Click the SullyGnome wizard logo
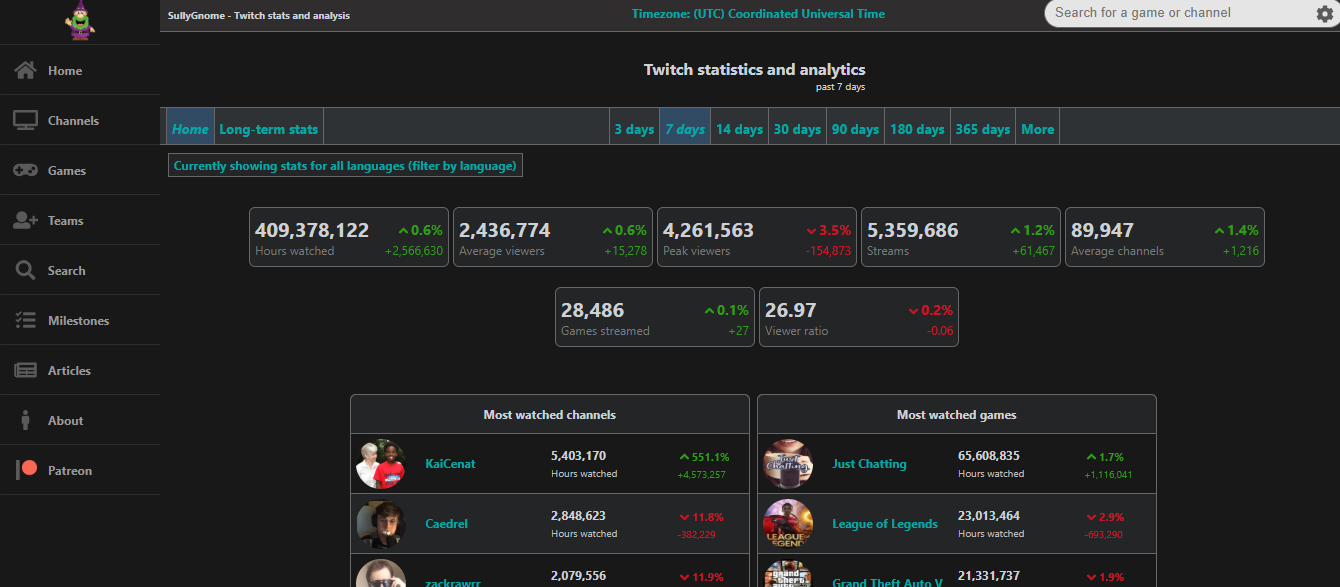 (79, 21)
